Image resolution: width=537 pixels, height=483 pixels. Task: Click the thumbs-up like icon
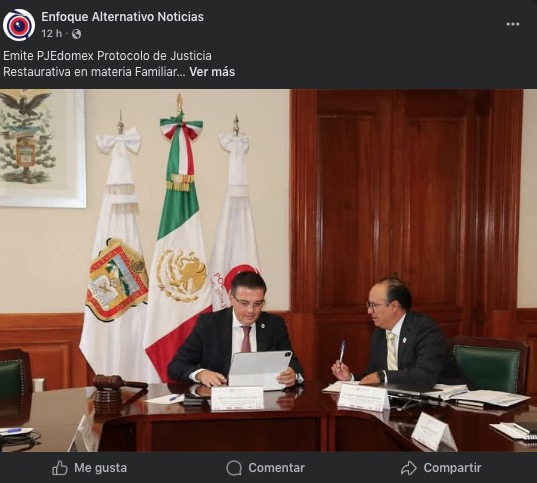60,468
